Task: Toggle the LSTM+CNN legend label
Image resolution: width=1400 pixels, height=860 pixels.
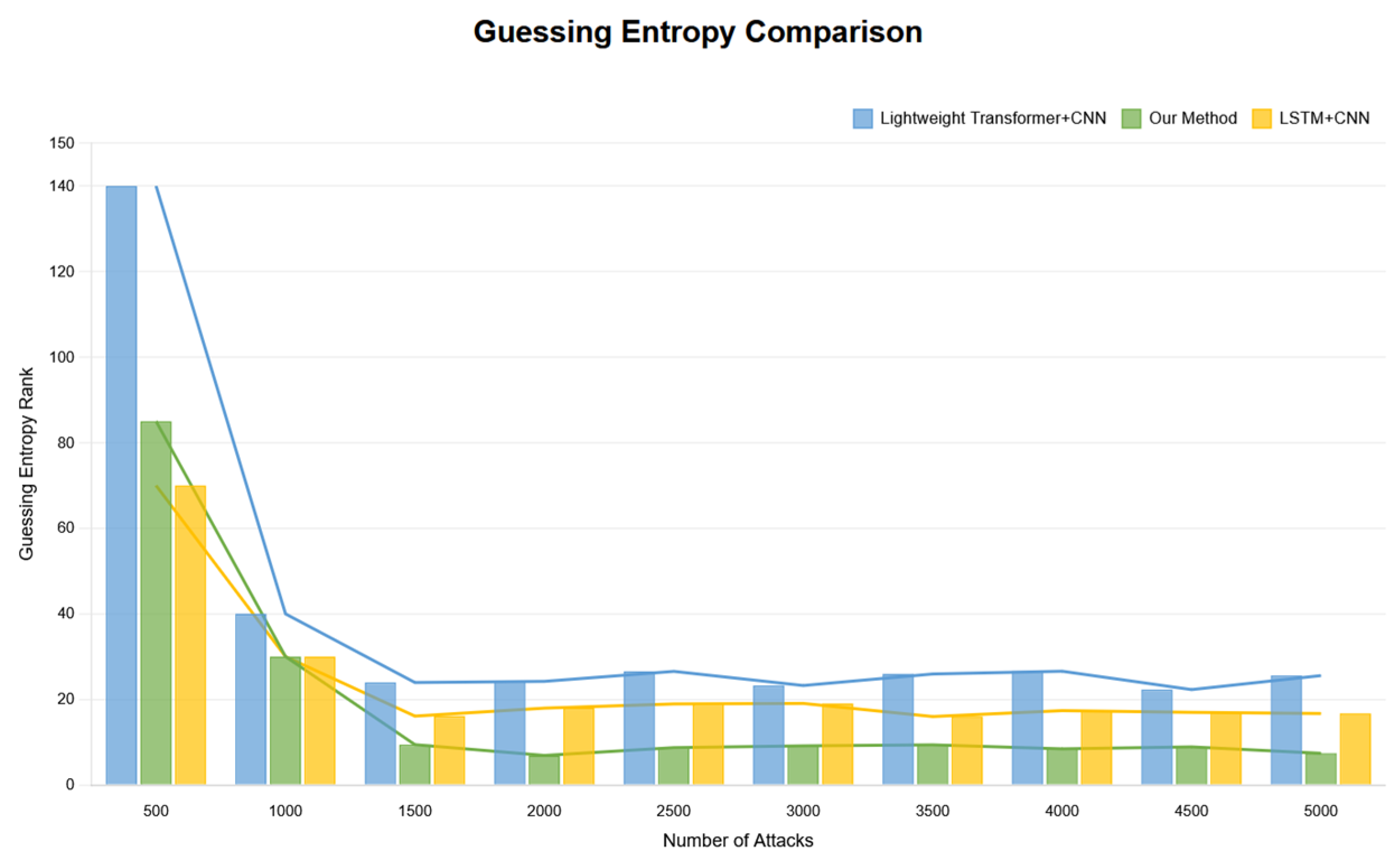Action: click(1324, 118)
